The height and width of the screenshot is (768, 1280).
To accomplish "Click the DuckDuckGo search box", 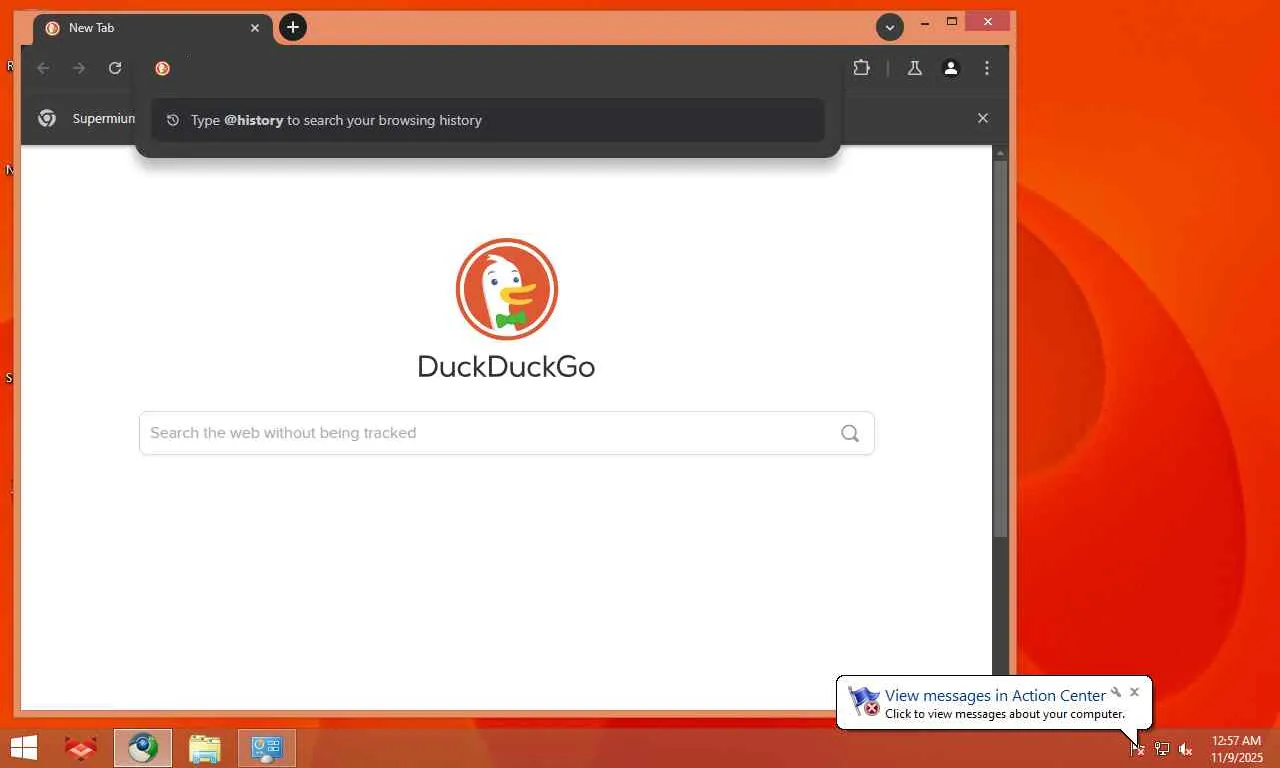I will 507,433.
